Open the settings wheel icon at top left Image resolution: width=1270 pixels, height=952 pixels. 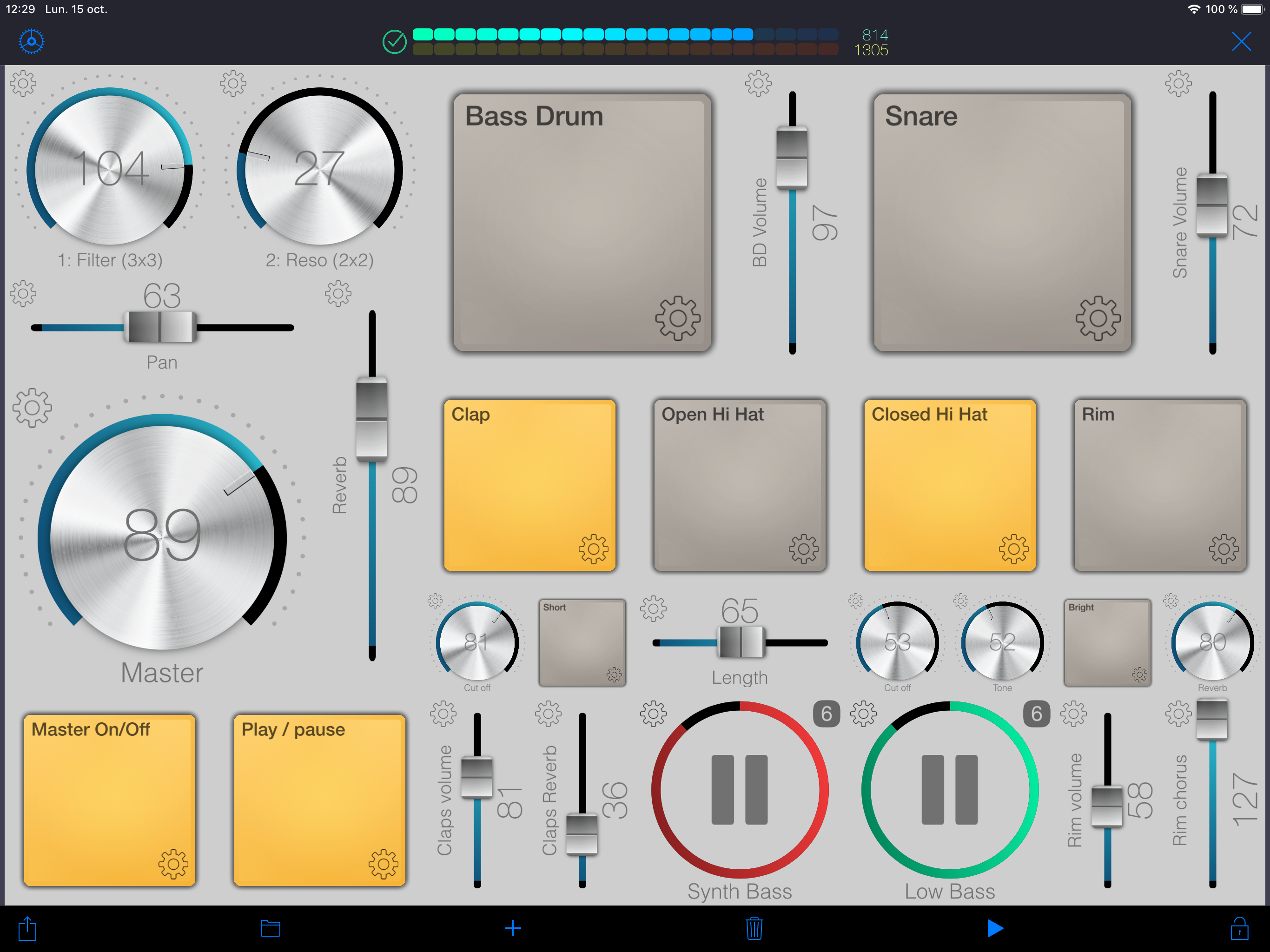[31, 41]
